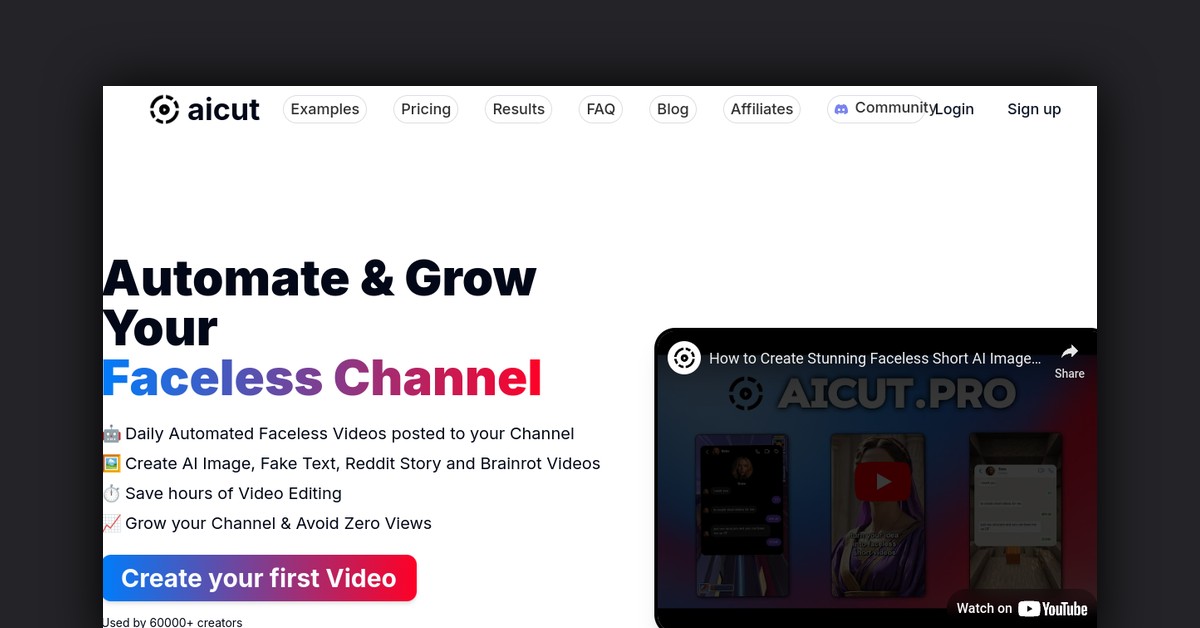Click the YouTube logo in video corner
The width and height of the screenshot is (1200, 628).
click(1052, 608)
